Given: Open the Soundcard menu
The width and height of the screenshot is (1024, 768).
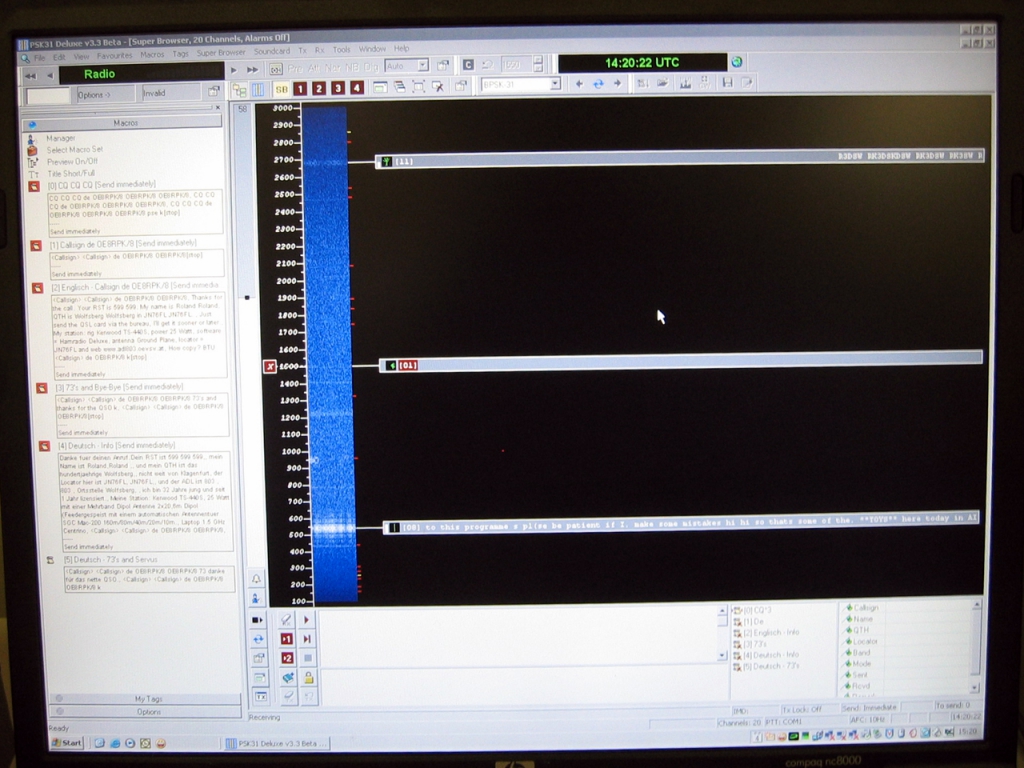Looking at the screenshot, I should point(271,50).
